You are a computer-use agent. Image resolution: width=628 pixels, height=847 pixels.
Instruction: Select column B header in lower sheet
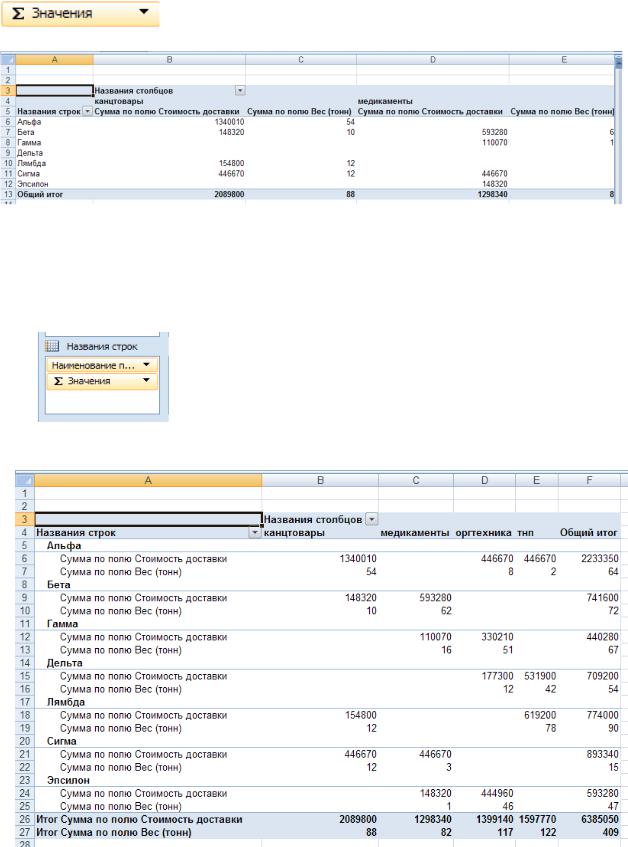(x=320, y=480)
